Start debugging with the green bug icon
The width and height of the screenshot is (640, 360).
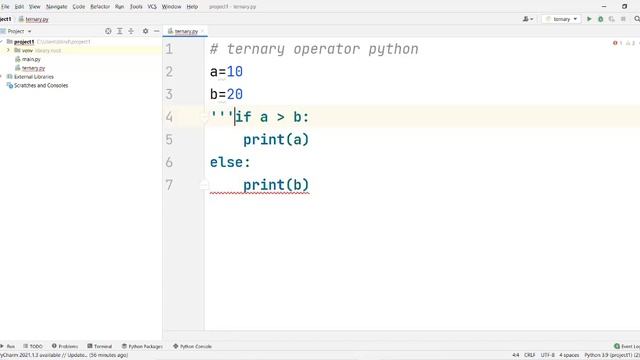coord(600,19)
